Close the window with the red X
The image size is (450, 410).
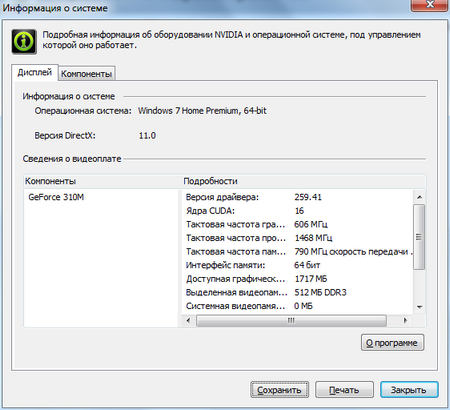pos(430,5)
